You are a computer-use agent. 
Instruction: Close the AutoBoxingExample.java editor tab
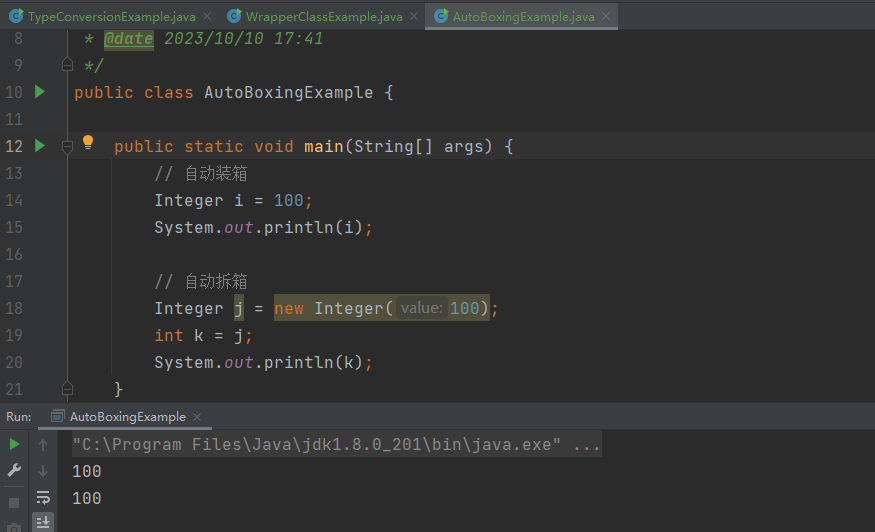coord(606,16)
